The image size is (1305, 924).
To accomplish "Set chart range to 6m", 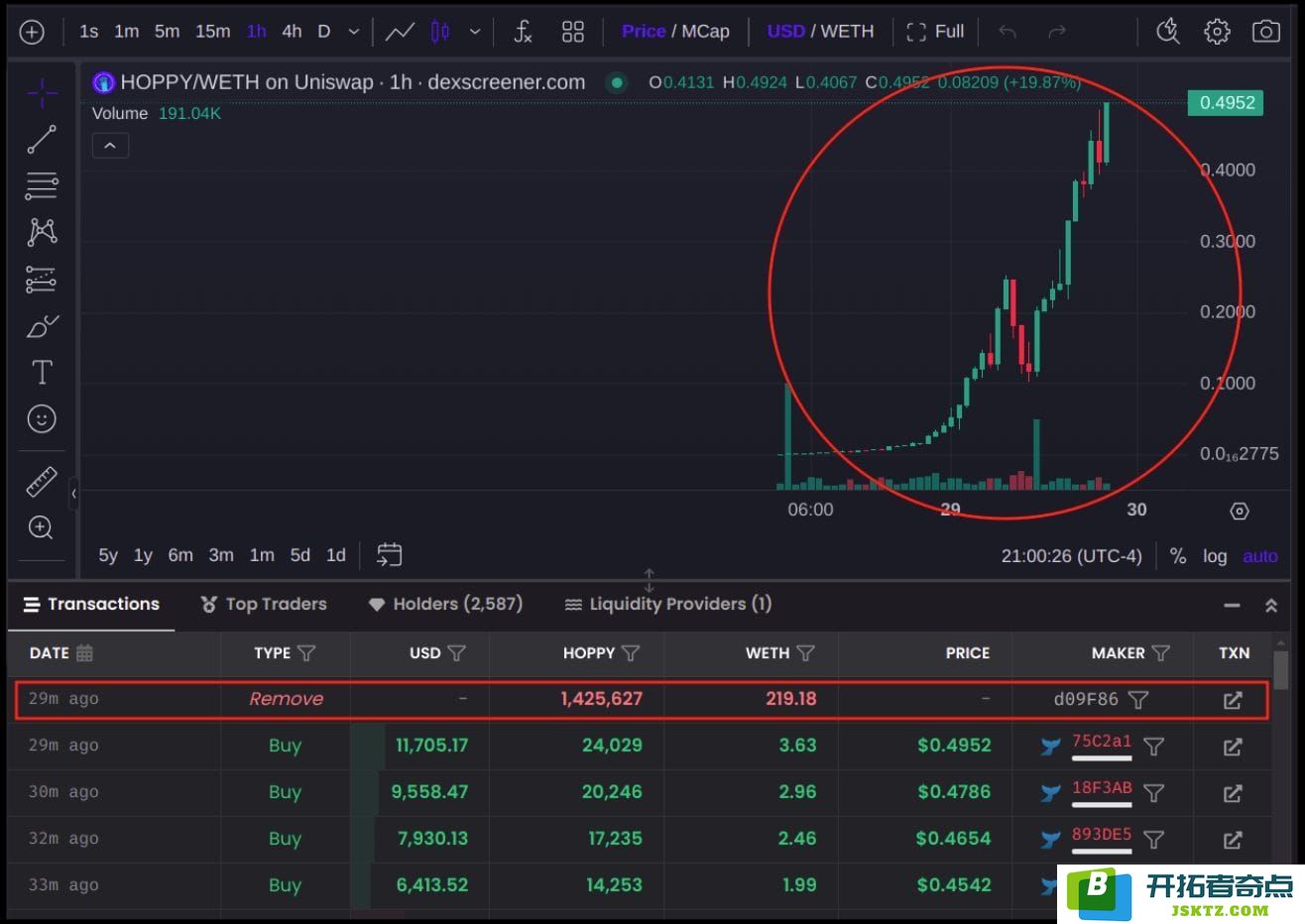I will 180,555.
